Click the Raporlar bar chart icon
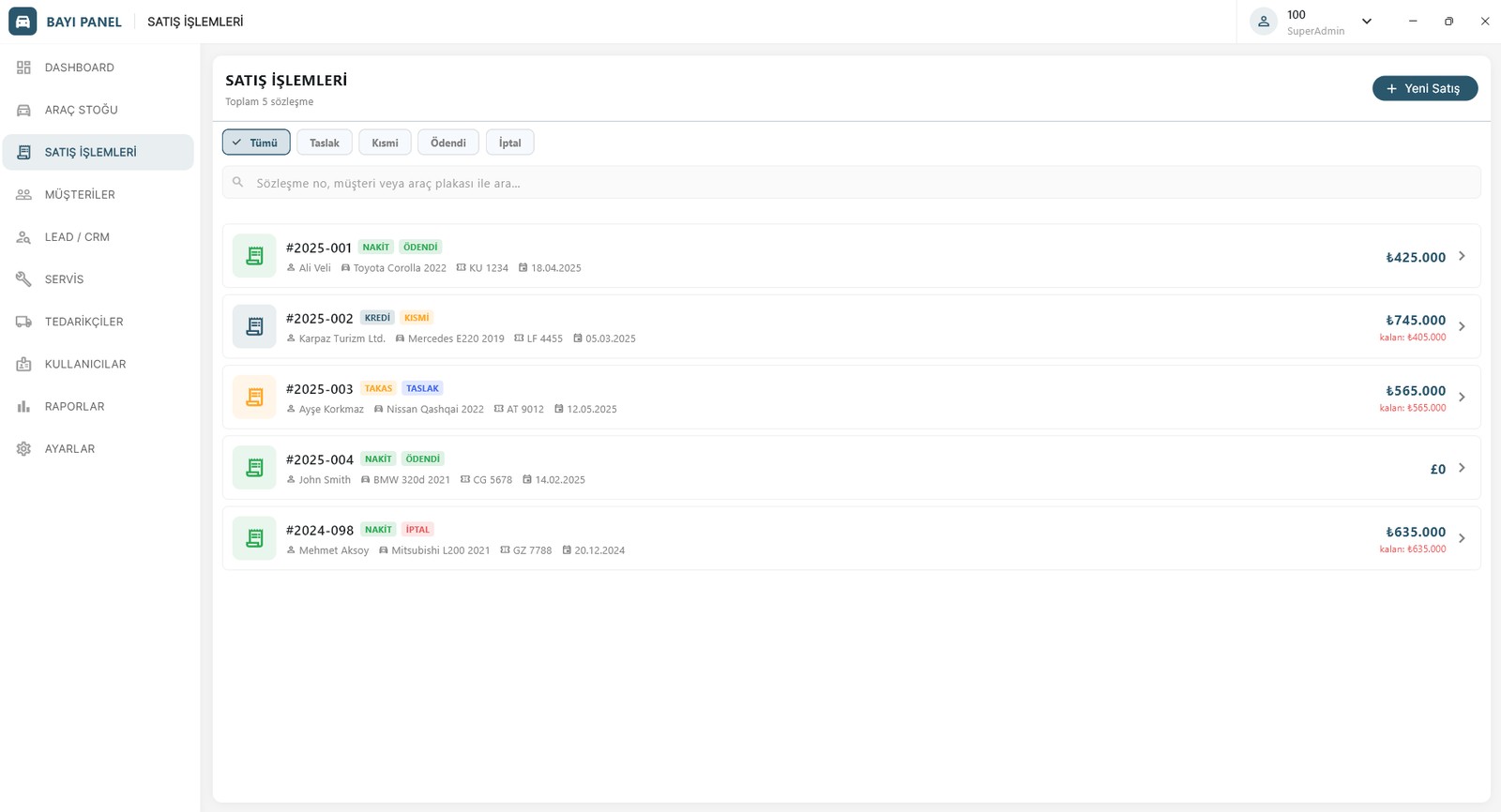This screenshot has width=1501, height=812. [23, 406]
